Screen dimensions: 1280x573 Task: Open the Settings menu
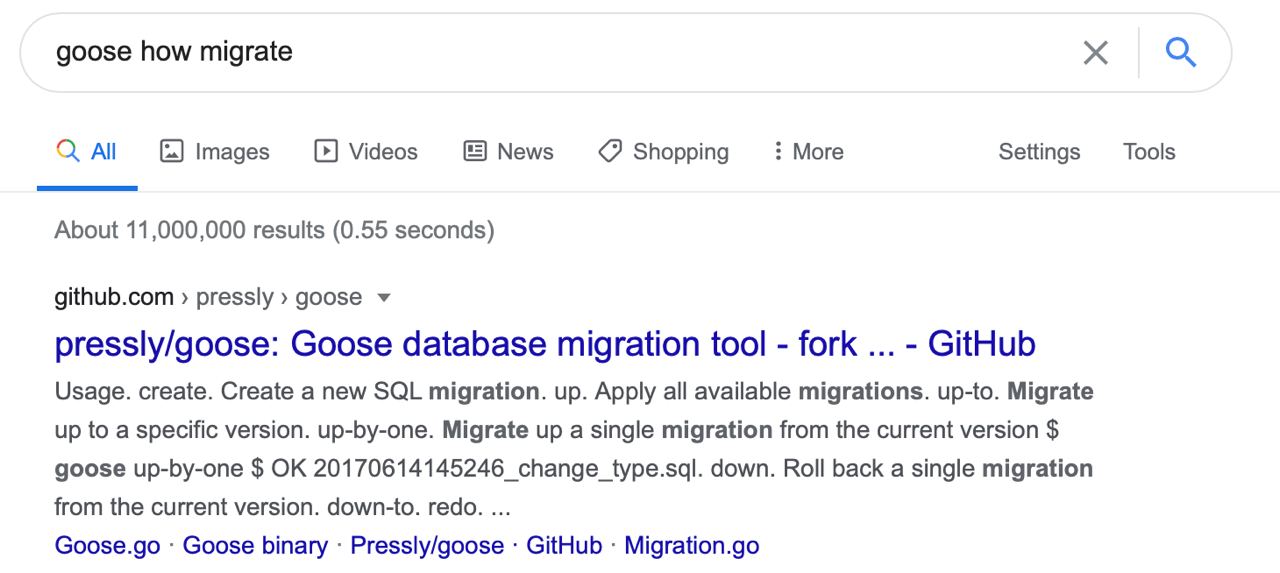(x=1039, y=152)
